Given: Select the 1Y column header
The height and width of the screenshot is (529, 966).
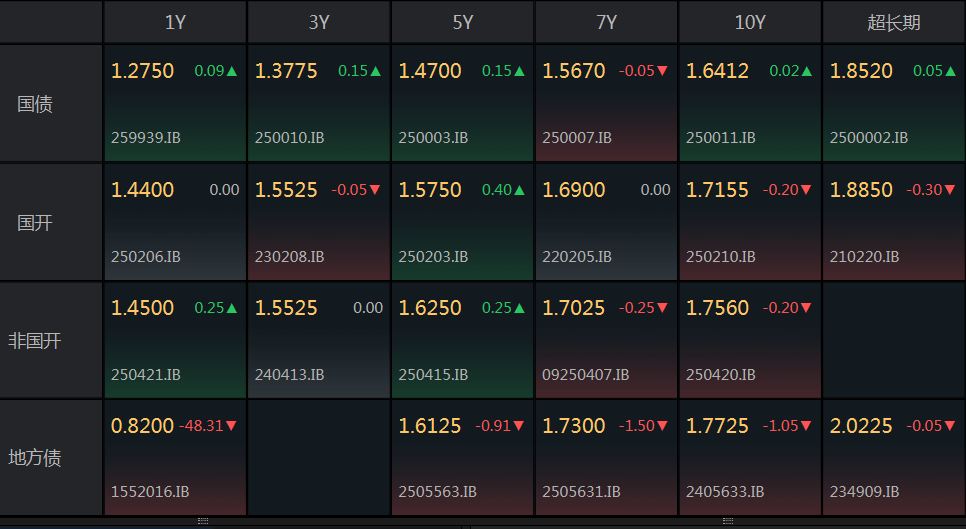Looking at the screenshot, I should click(x=176, y=22).
